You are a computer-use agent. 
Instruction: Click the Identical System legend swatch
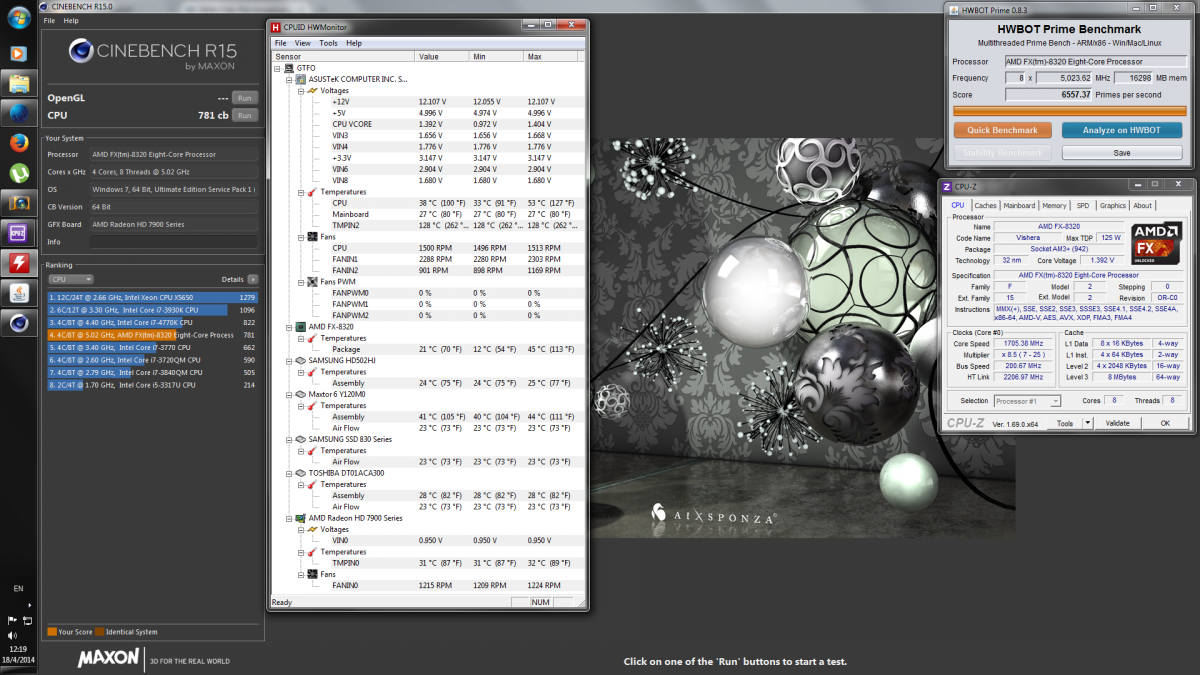[x=99, y=632]
